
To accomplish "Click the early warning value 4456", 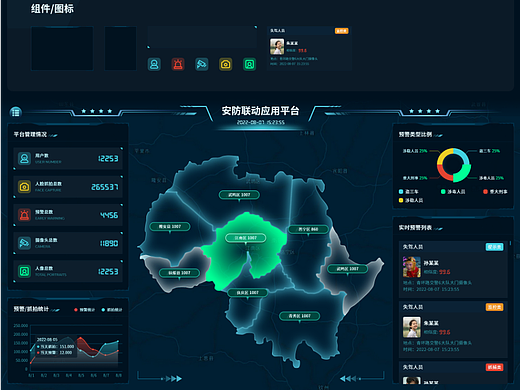I will click(109, 215).
